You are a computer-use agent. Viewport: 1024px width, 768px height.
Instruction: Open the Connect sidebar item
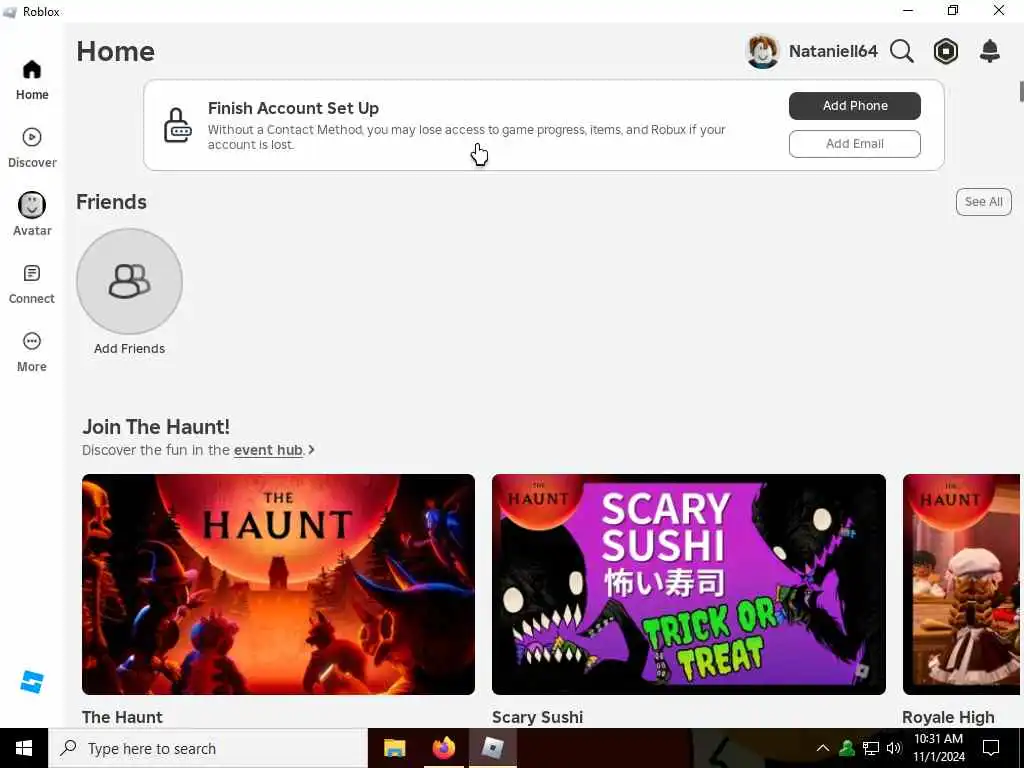pos(31,284)
